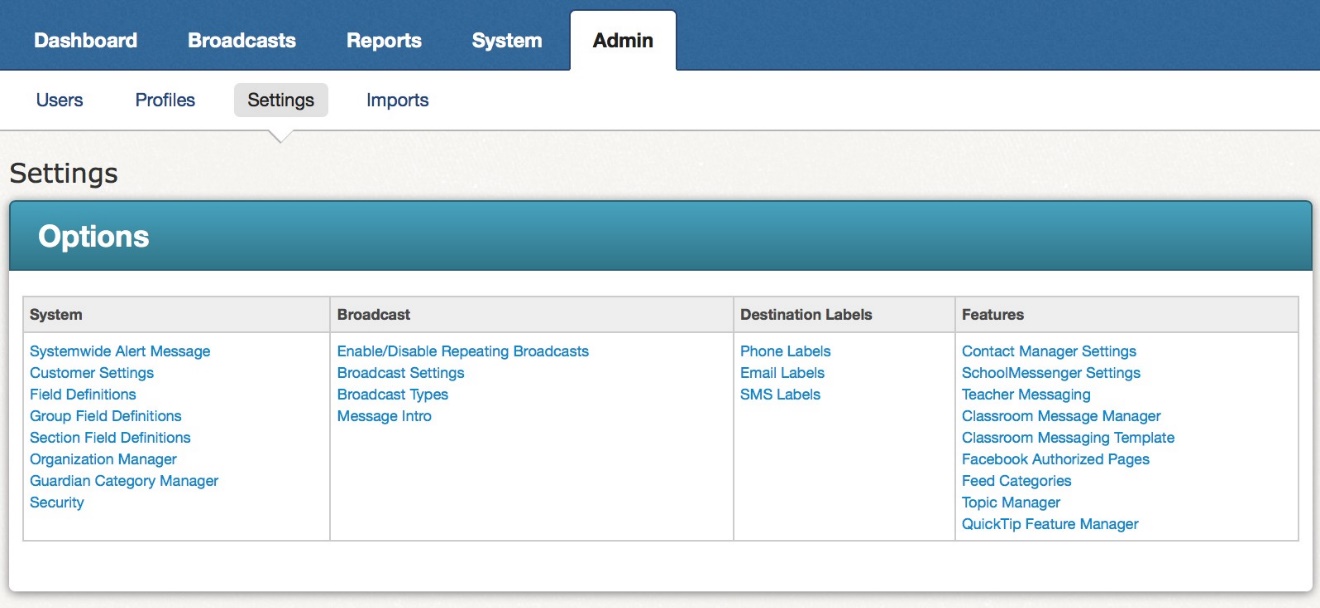Screen dimensions: 1320x608
Task: Switch to the Imports sub-tab
Action: pos(397,100)
